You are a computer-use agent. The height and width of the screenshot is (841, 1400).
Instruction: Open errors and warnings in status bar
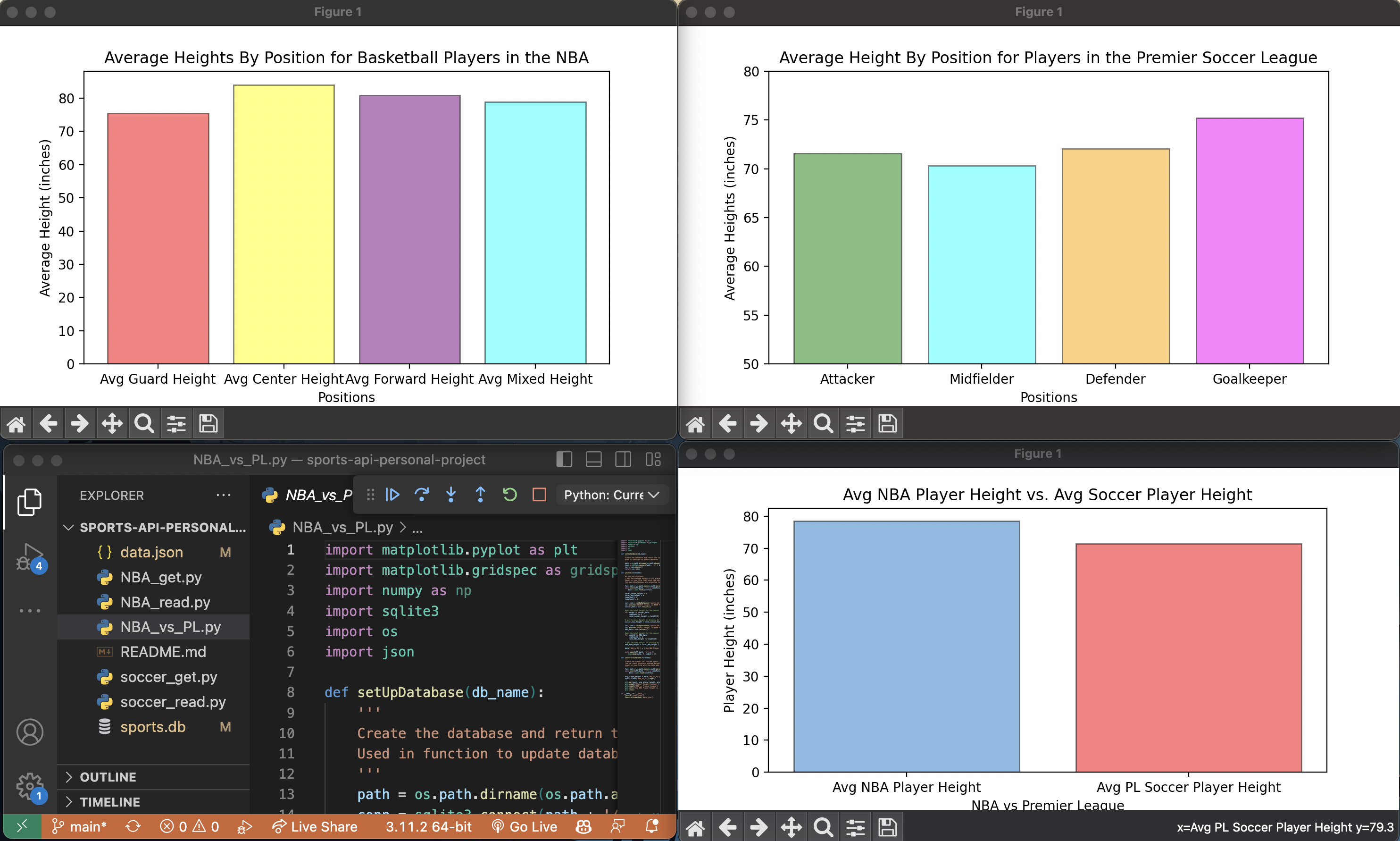(x=189, y=826)
